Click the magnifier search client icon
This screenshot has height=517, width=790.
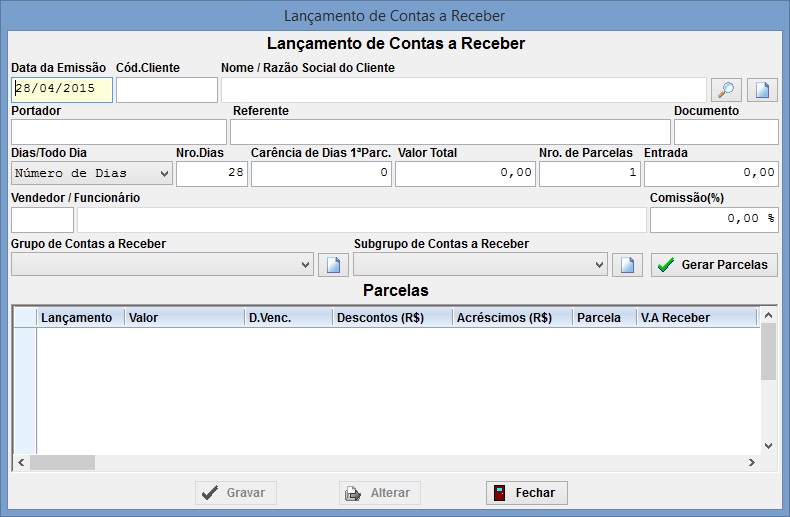point(726,90)
